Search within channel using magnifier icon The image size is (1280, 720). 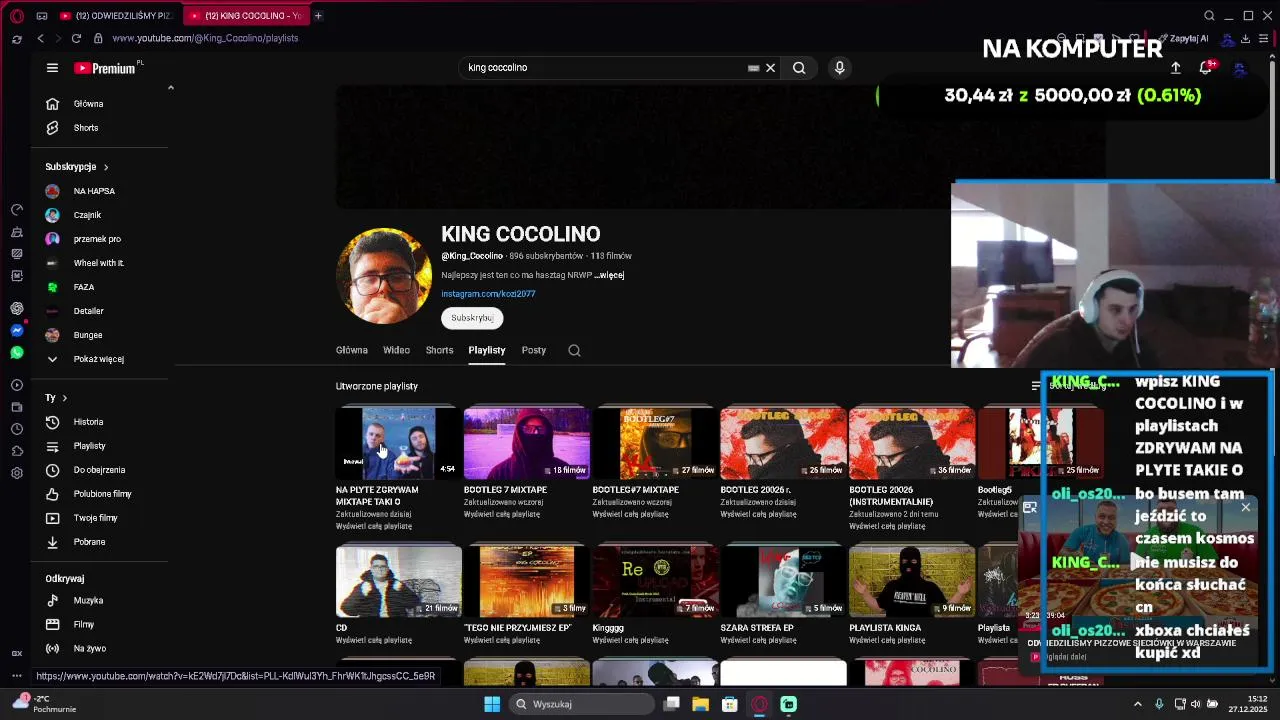click(574, 350)
